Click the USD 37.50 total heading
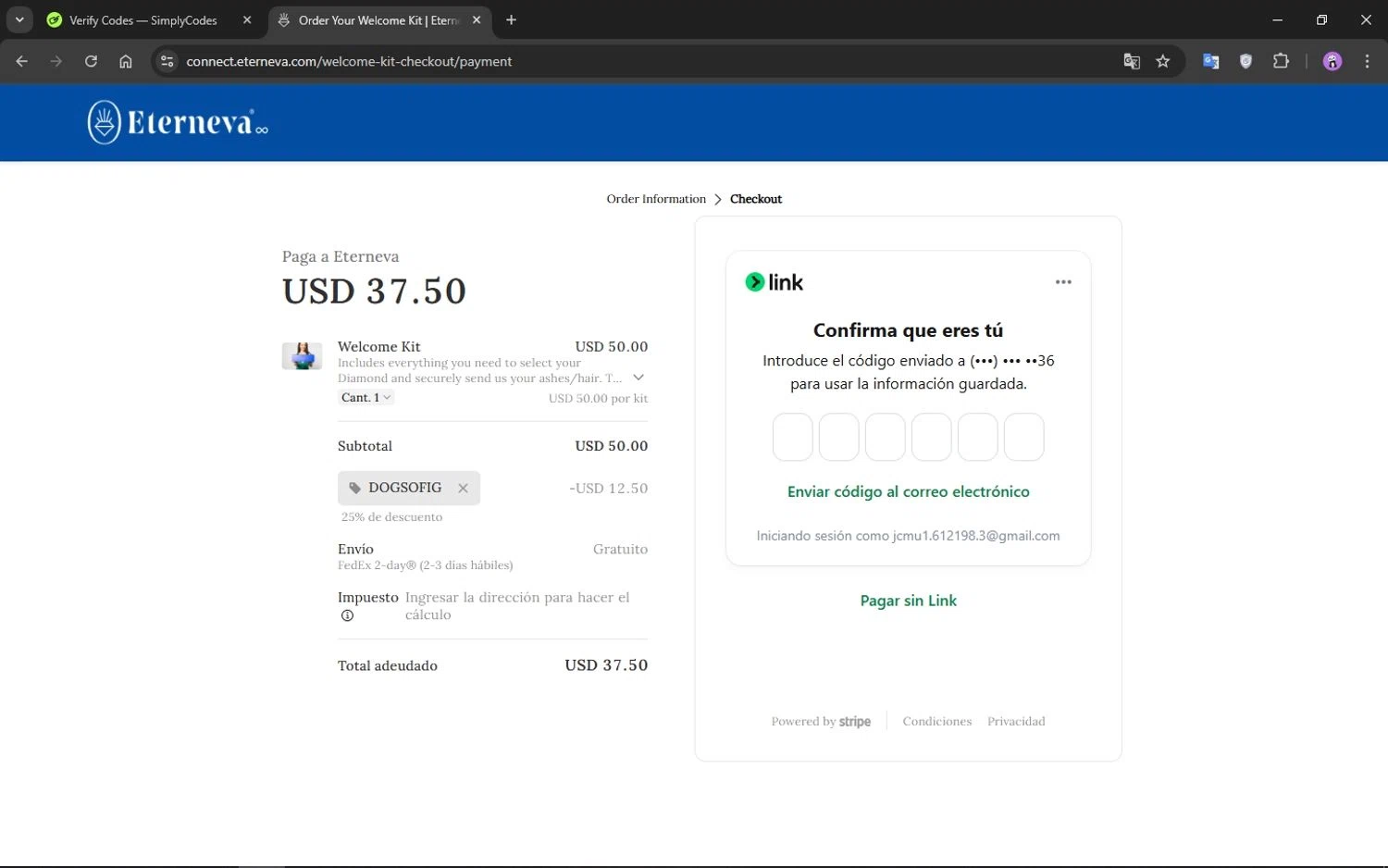Screen dimensions: 1388x868 pyautogui.click(x=374, y=291)
